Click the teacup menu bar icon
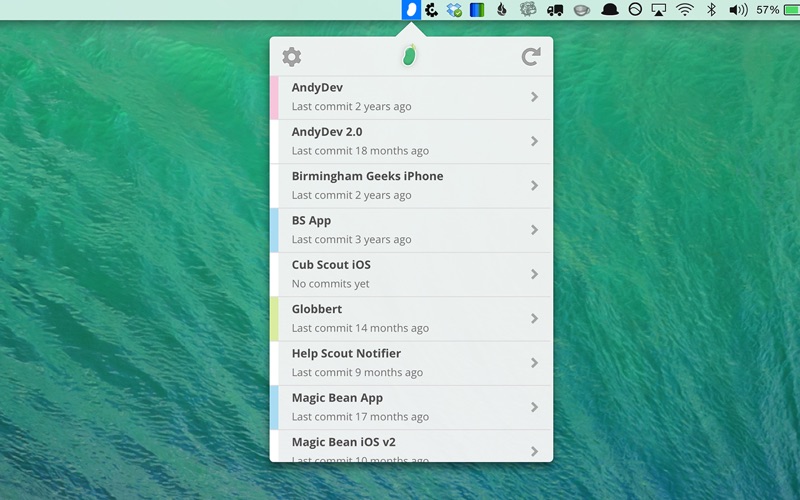This screenshot has width=800, height=500. pos(582,10)
